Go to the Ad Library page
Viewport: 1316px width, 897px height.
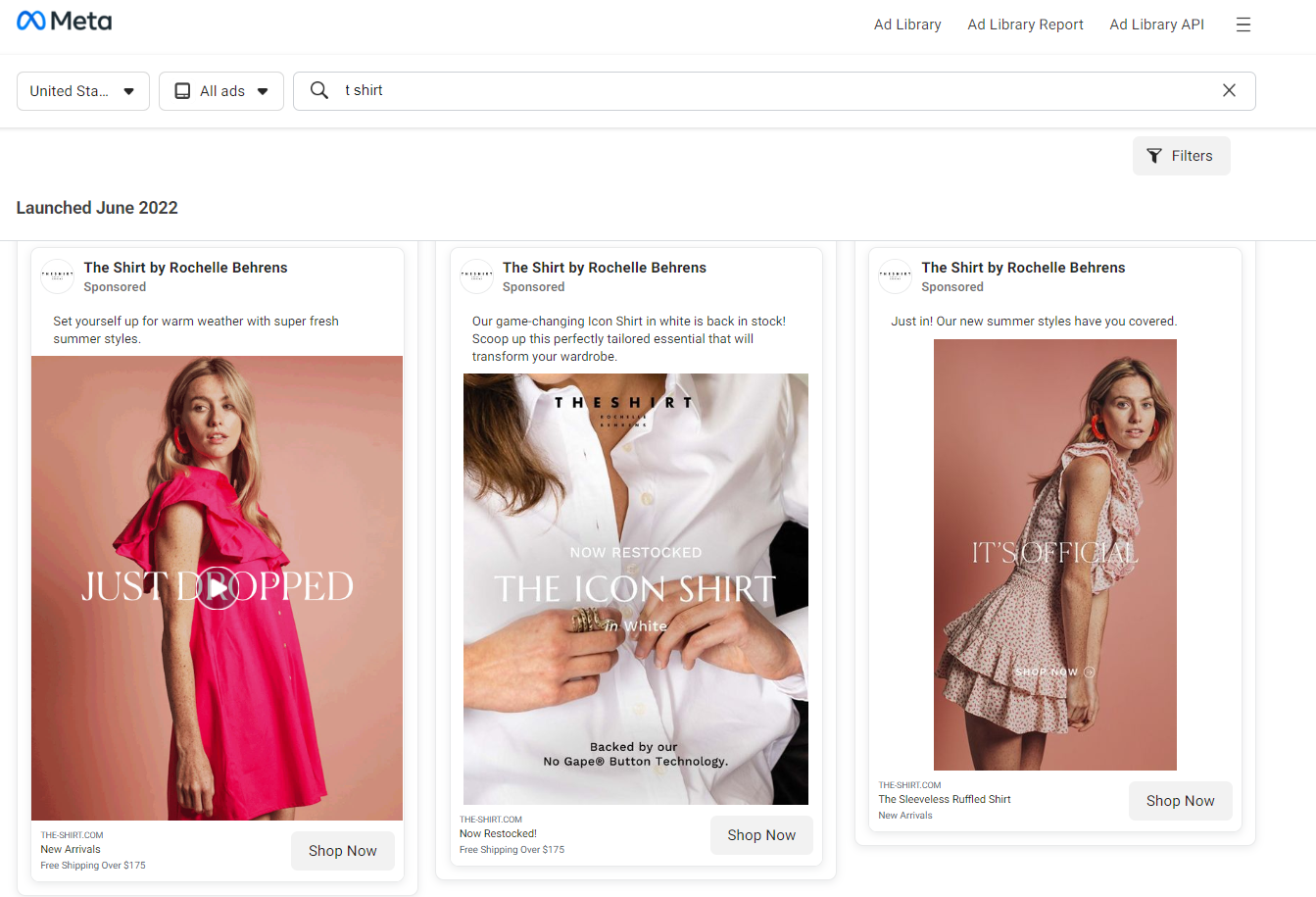(x=907, y=25)
